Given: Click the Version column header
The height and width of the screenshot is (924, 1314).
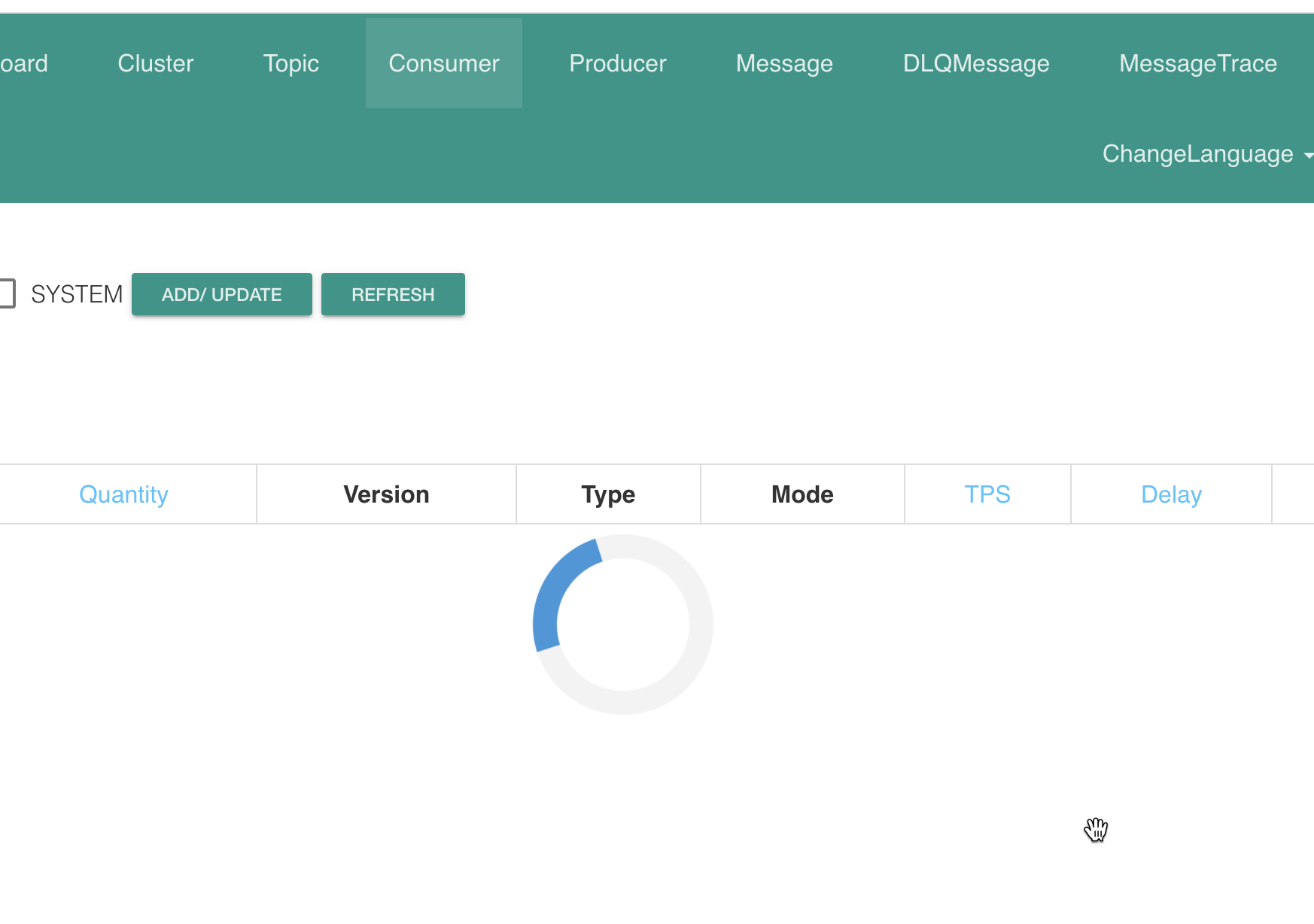Looking at the screenshot, I should click(x=386, y=494).
